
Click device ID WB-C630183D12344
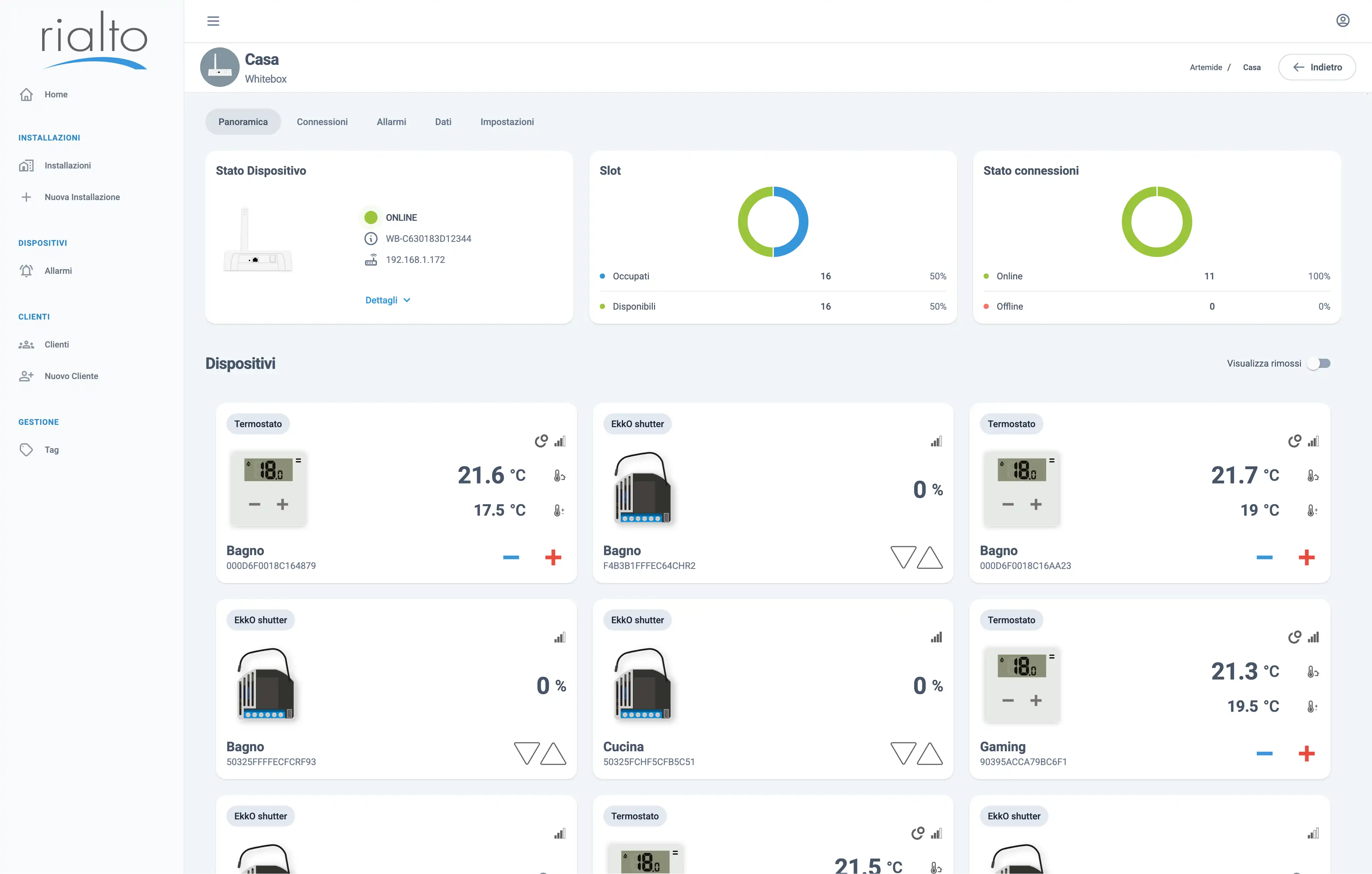428,239
